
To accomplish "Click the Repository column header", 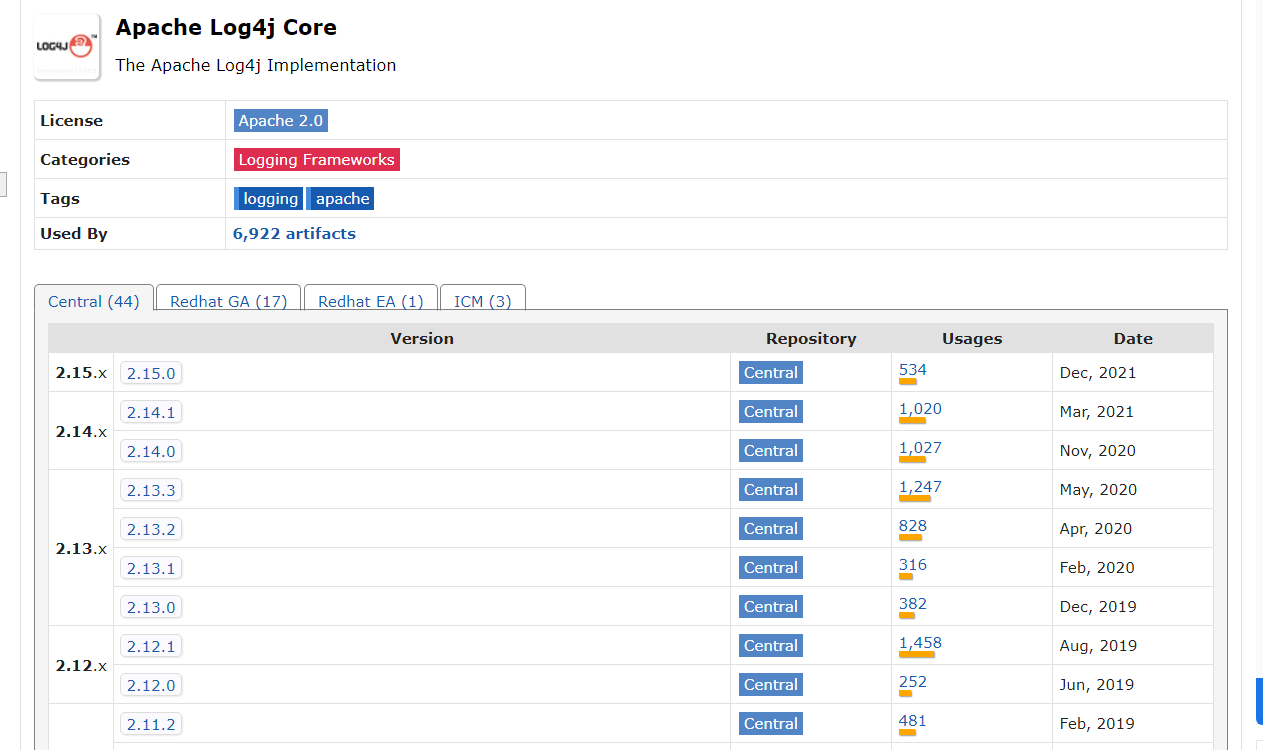I will (811, 339).
